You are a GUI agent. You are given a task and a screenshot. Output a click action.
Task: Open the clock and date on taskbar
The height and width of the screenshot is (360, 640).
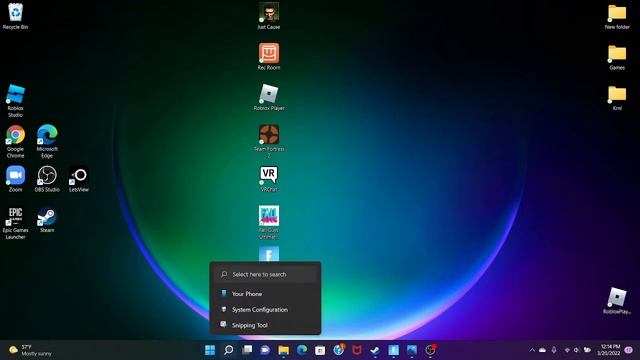click(609, 350)
